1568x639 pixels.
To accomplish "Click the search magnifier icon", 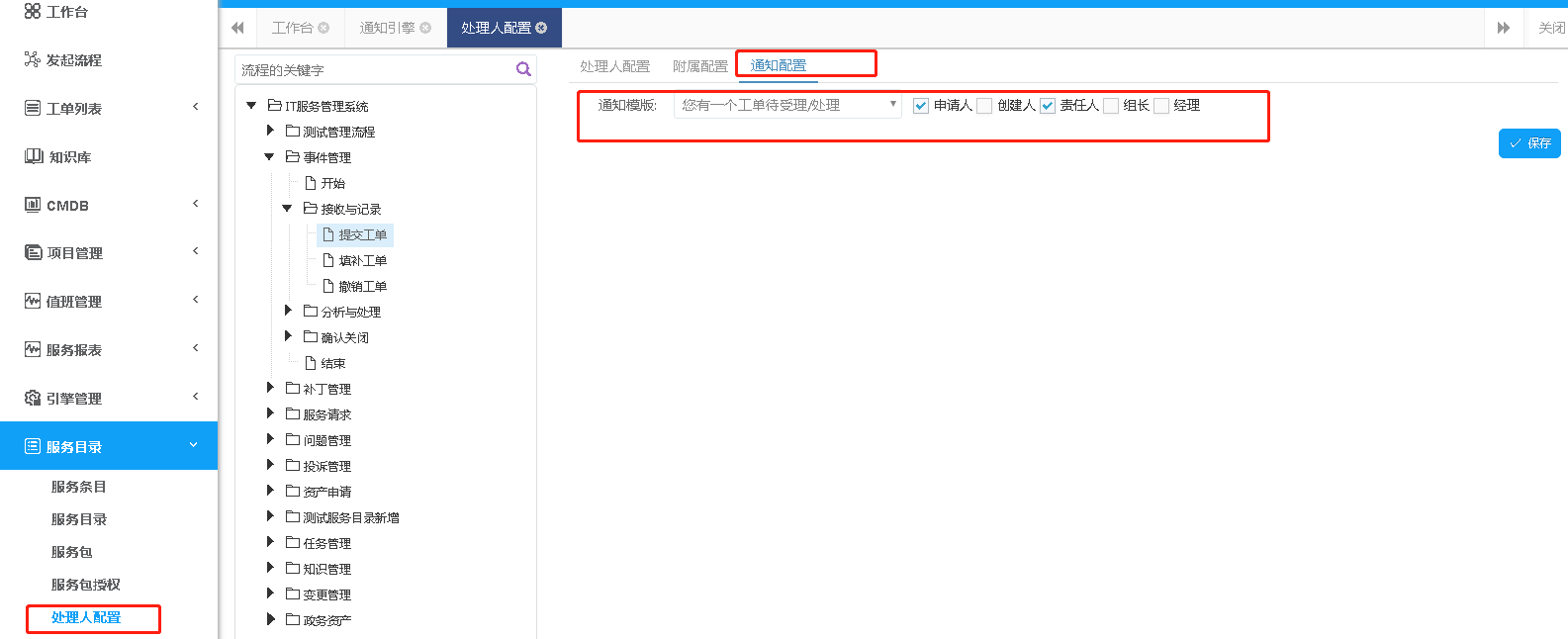I will 523,69.
